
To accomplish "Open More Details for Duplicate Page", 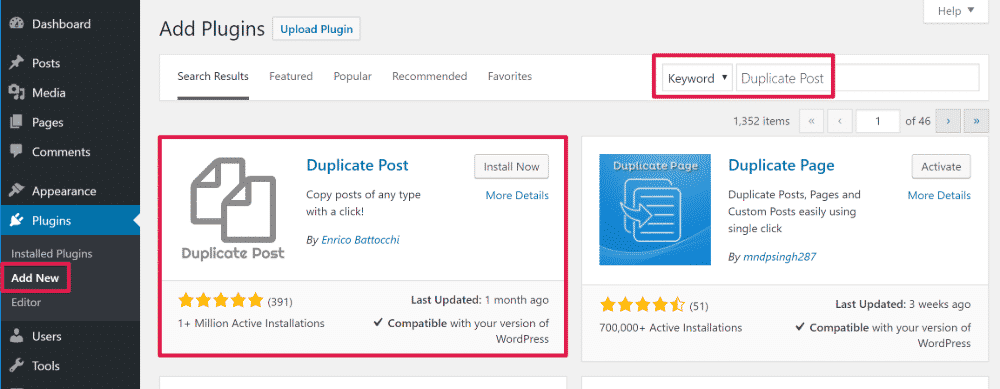I will pyautogui.click(x=939, y=196).
